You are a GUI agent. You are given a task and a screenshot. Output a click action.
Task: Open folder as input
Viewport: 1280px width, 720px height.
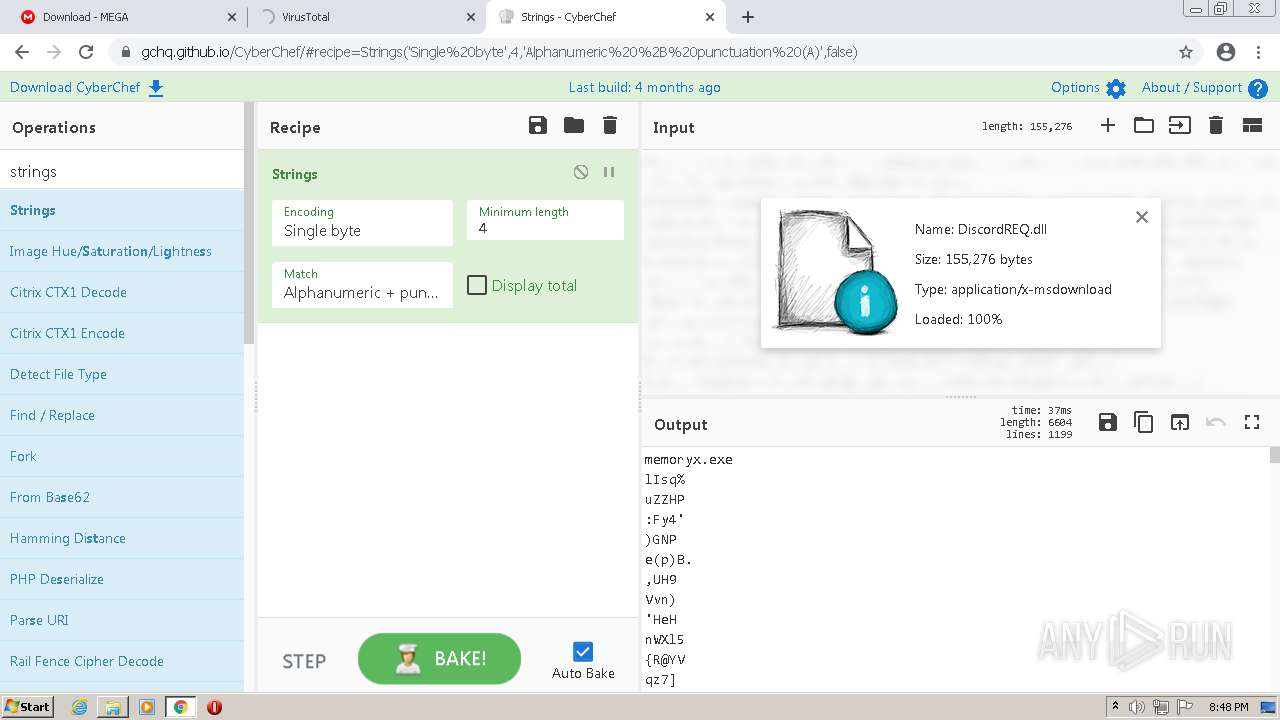tap(1144, 125)
